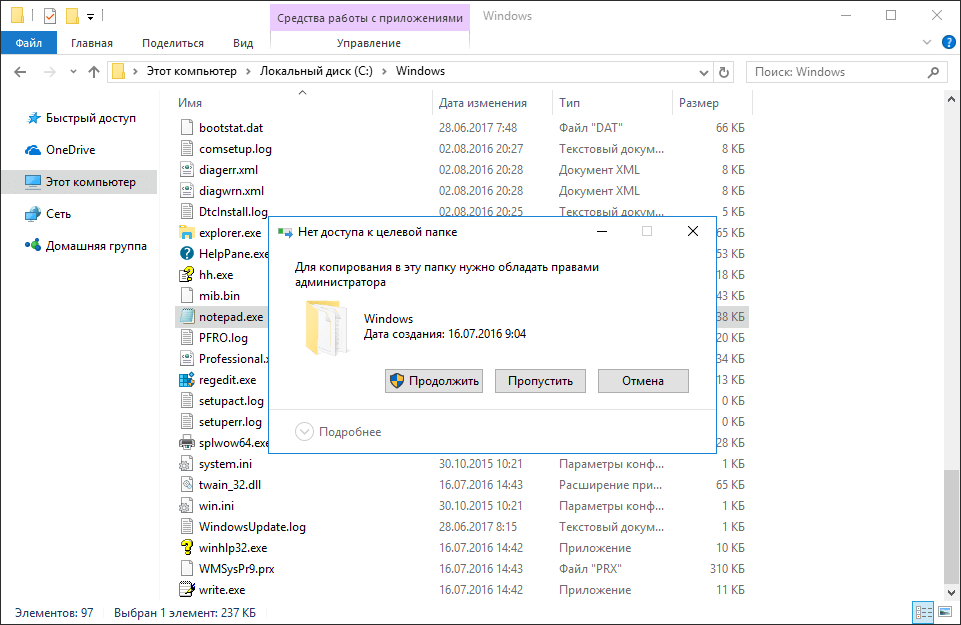The image size is (961, 625).
Task: Go up one folder level with the arrow
Action: [x=93, y=71]
